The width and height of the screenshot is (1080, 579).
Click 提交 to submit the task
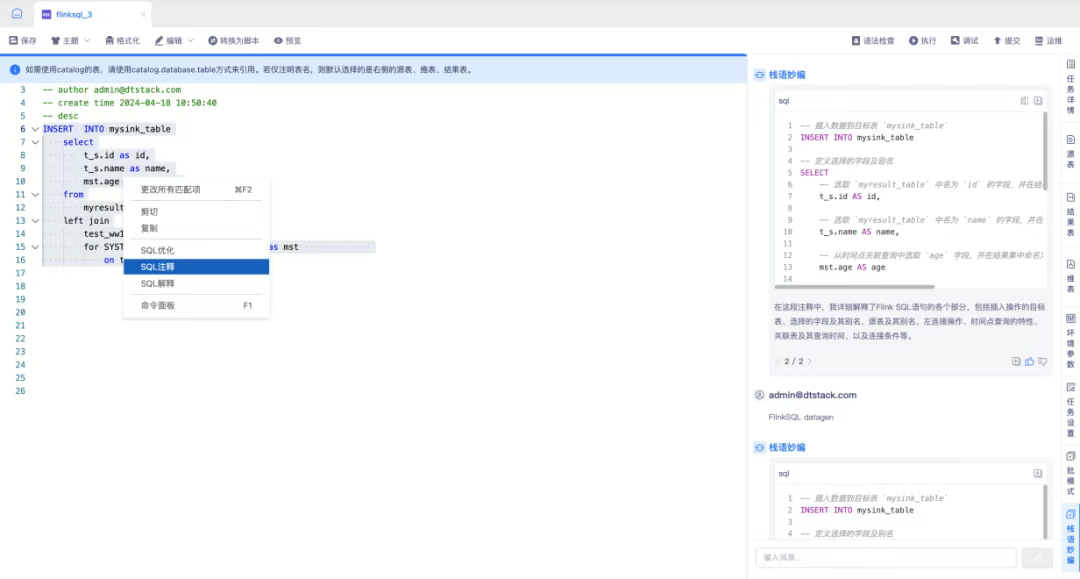coord(1006,41)
